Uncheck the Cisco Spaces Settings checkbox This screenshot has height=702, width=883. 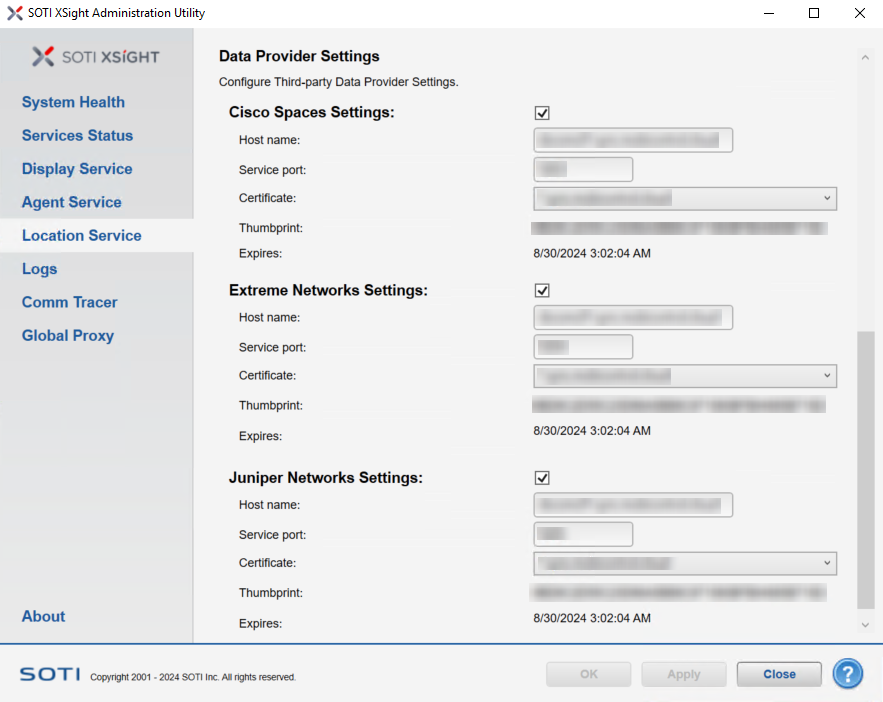(x=542, y=113)
